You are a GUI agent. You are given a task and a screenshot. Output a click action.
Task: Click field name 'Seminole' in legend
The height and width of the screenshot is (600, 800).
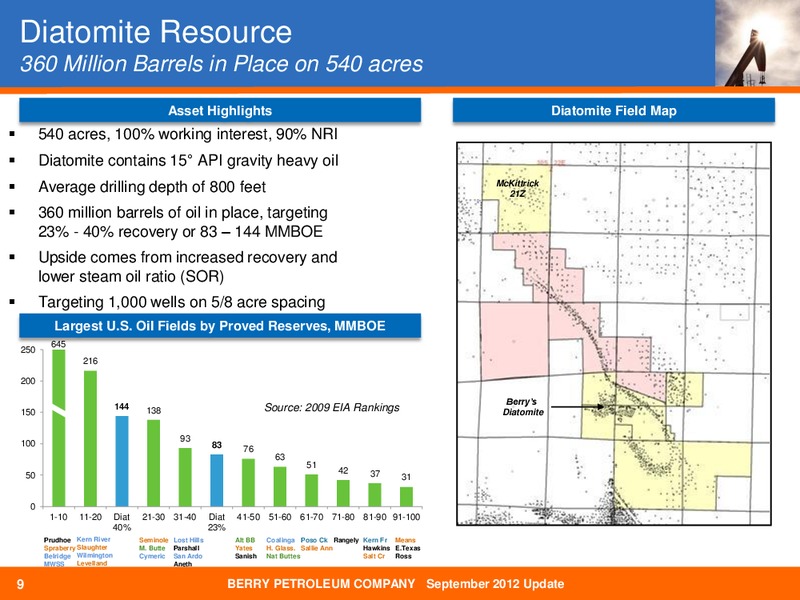154,540
